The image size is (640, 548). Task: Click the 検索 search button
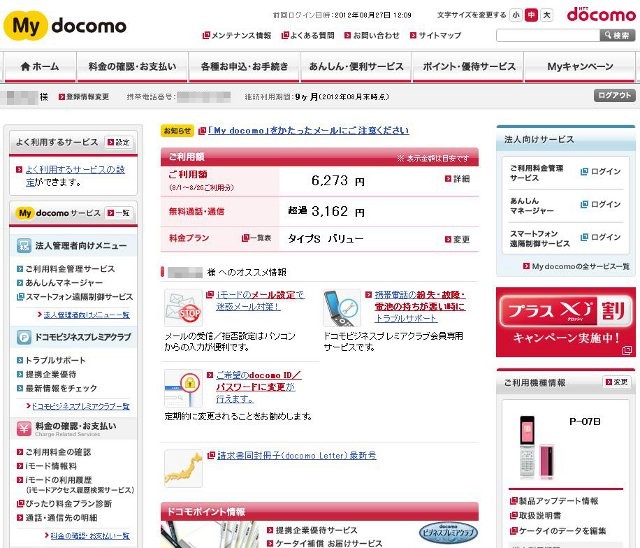(618, 35)
